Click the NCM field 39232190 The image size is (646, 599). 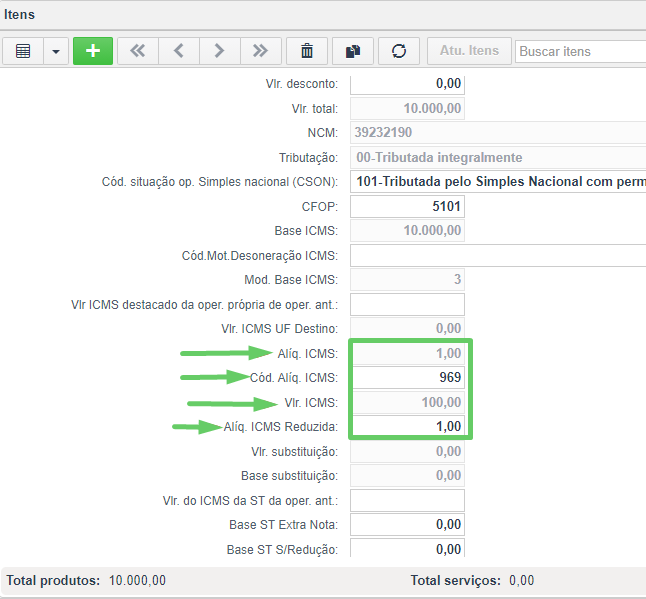498,133
